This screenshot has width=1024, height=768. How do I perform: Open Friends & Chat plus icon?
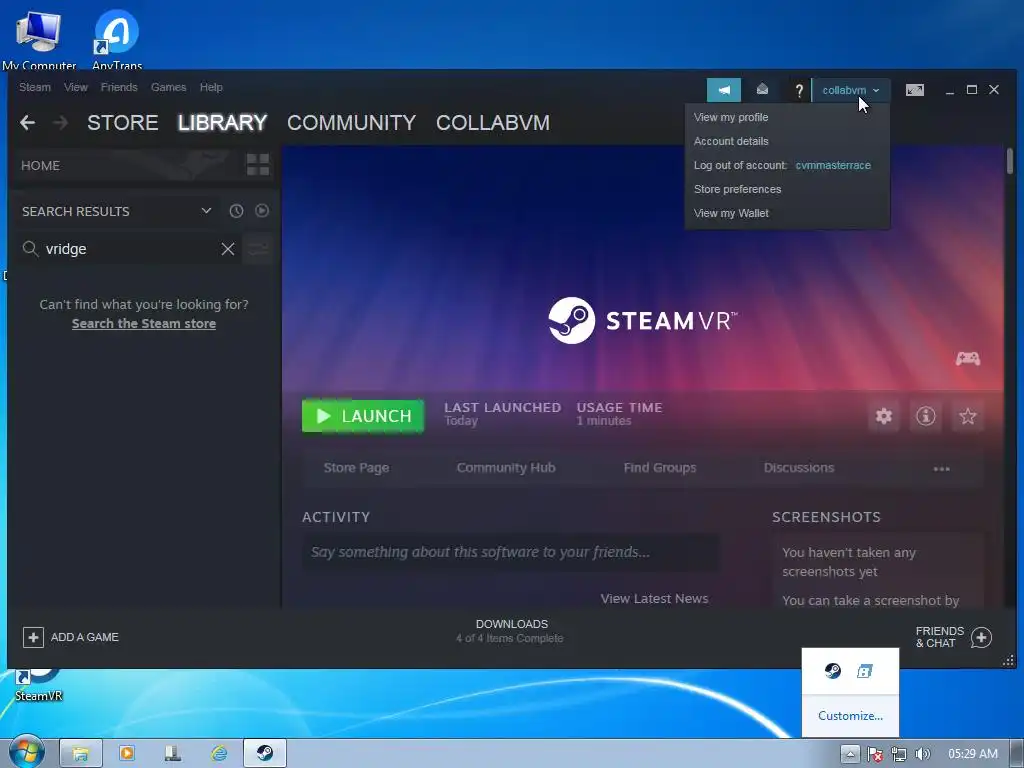(x=981, y=637)
